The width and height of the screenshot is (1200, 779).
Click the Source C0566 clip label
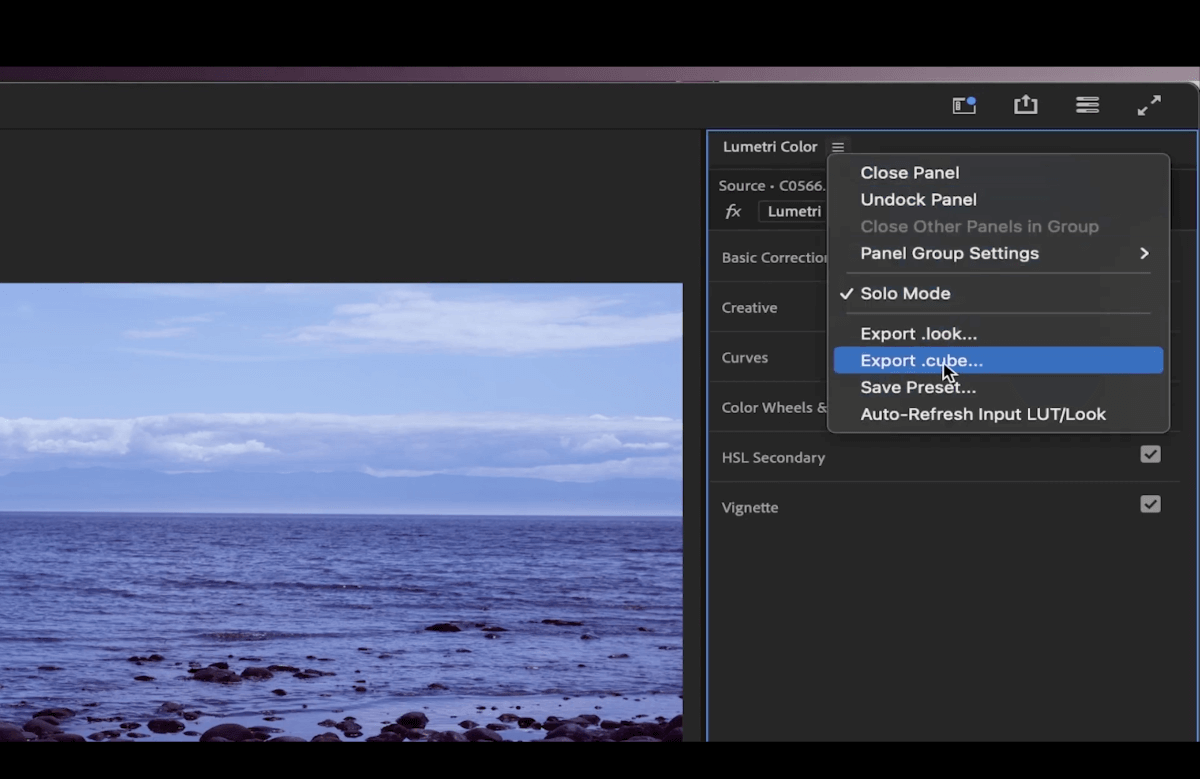tap(771, 186)
